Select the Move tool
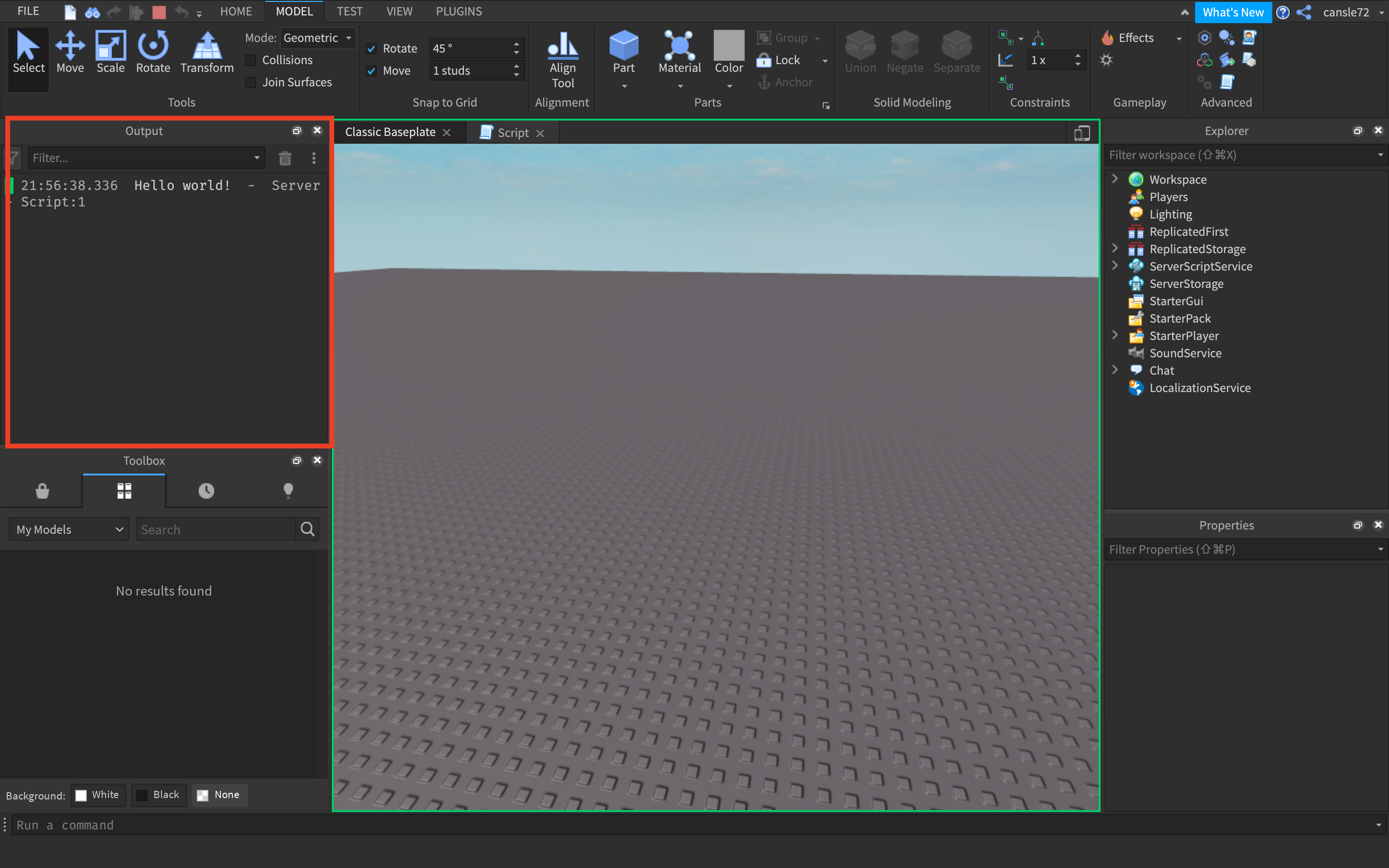 pos(70,52)
